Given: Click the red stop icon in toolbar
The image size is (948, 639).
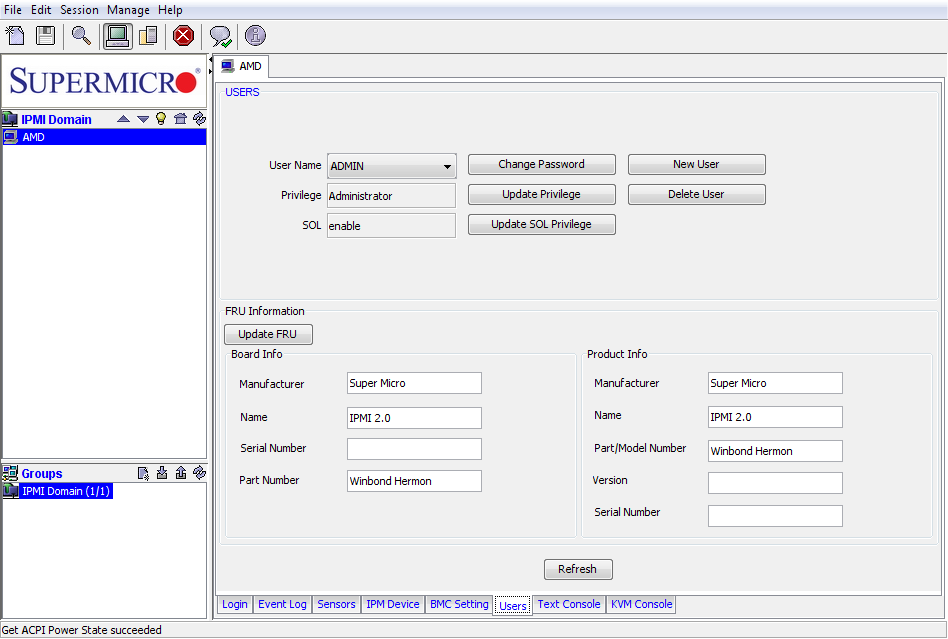Looking at the screenshot, I should 183,36.
